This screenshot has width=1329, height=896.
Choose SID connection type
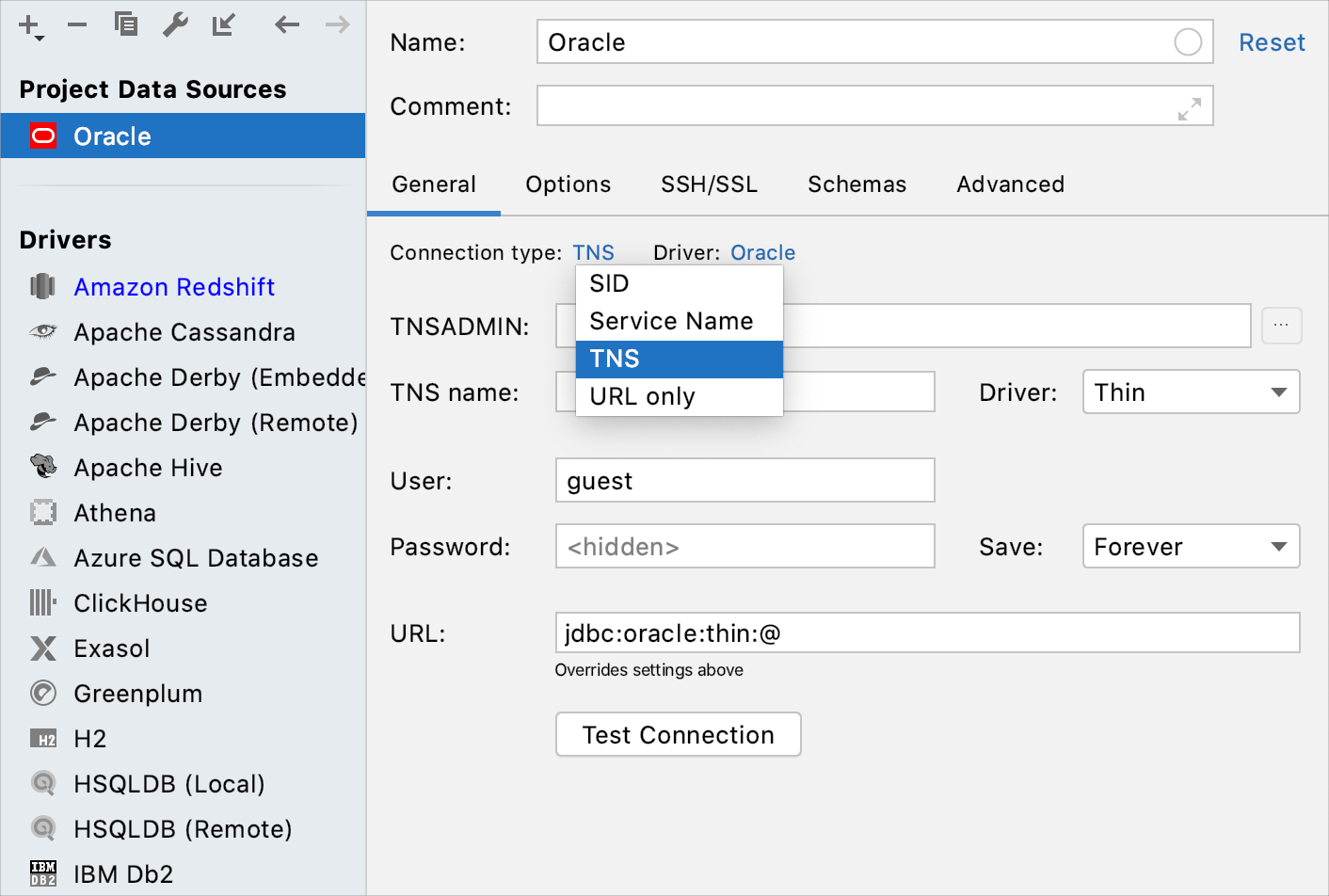[x=679, y=283]
